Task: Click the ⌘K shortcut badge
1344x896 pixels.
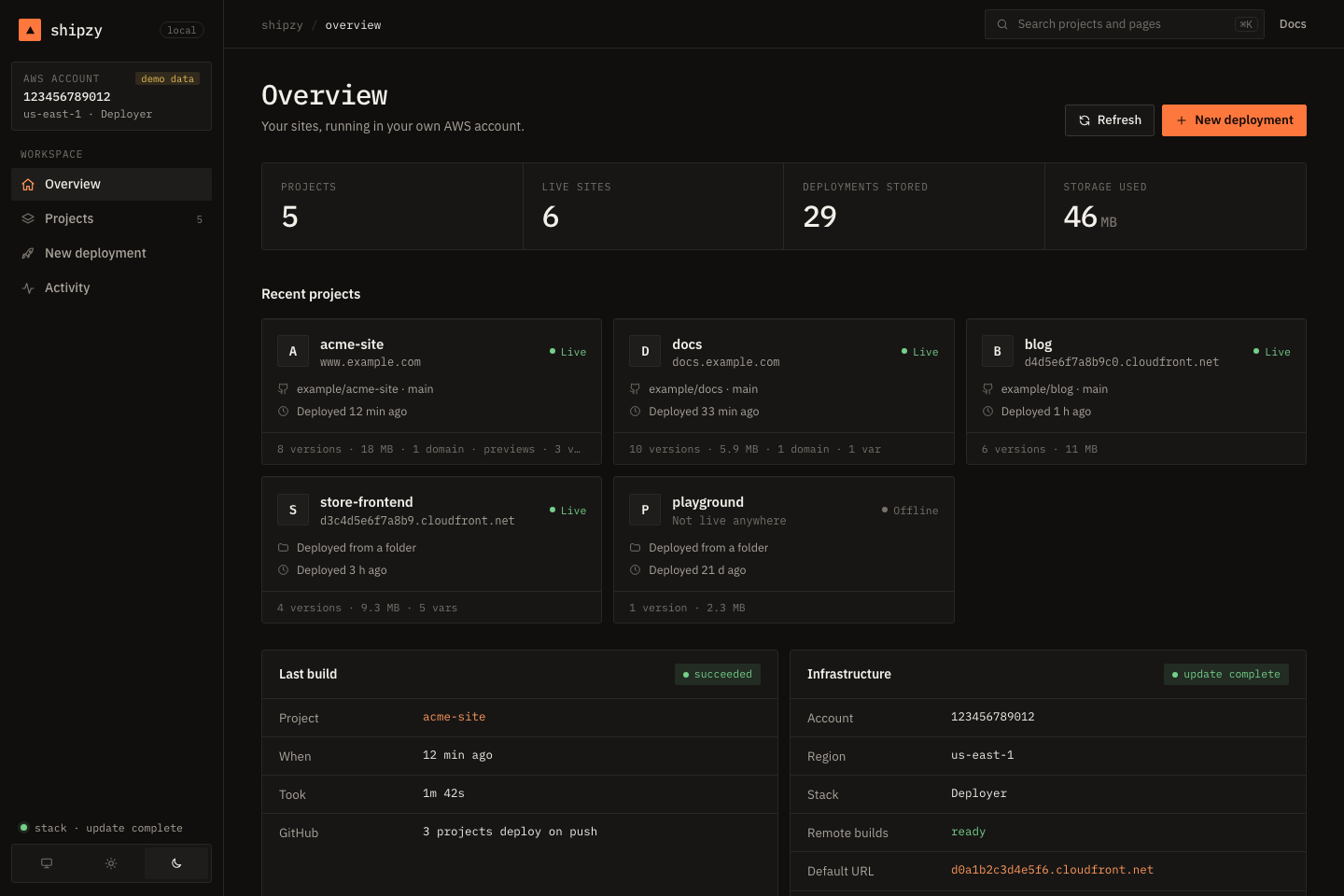Action: click(1246, 24)
